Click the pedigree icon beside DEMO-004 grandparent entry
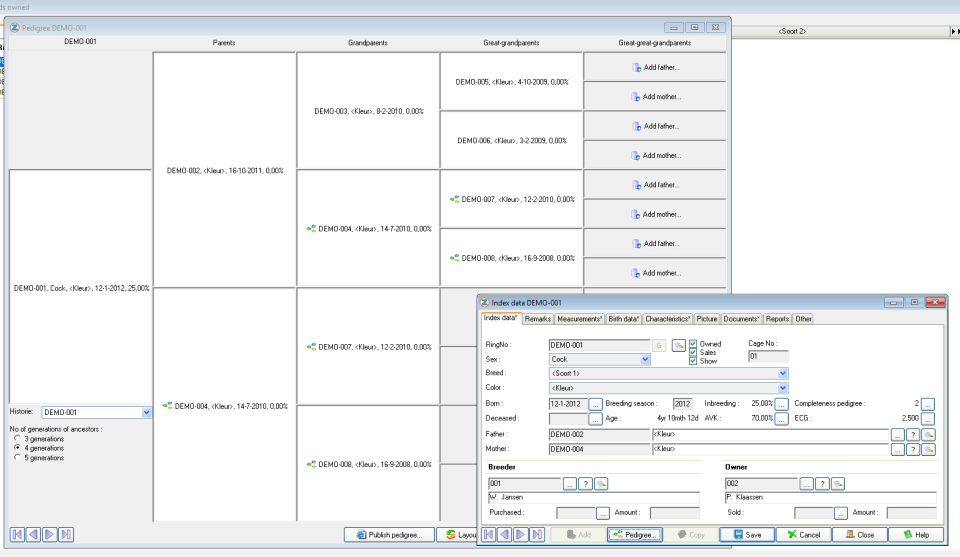 click(x=312, y=228)
